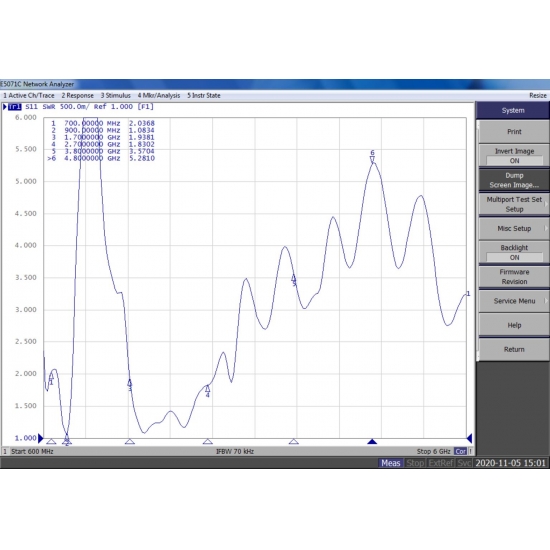Open the 2 Response menu

pyautogui.click(x=78, y=95)
